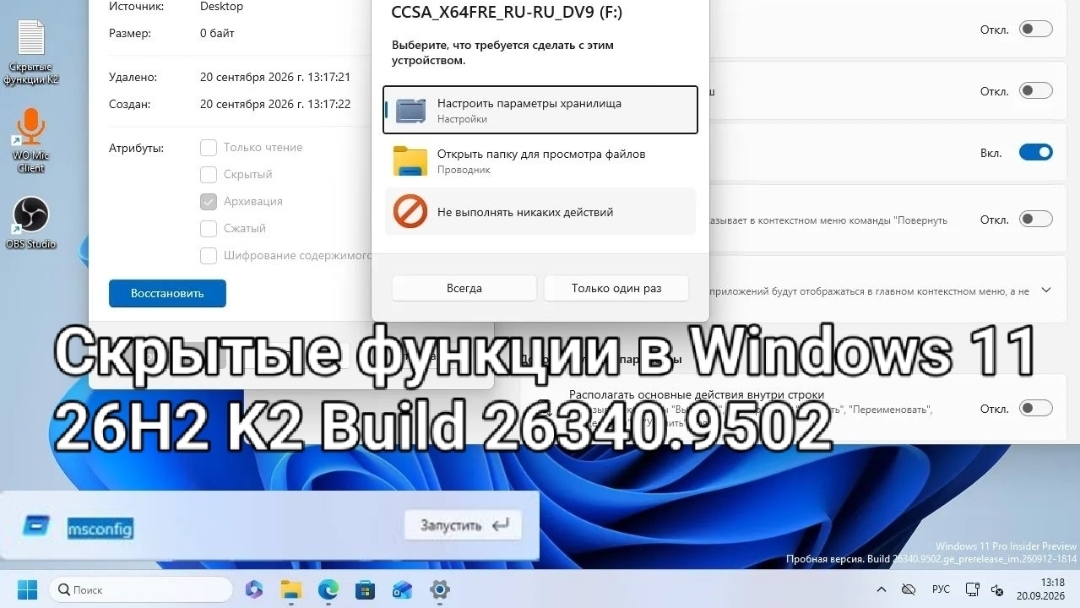Click Восстановить button
The height and width of the screenshot is (608, 1080).
click(167, 293)
